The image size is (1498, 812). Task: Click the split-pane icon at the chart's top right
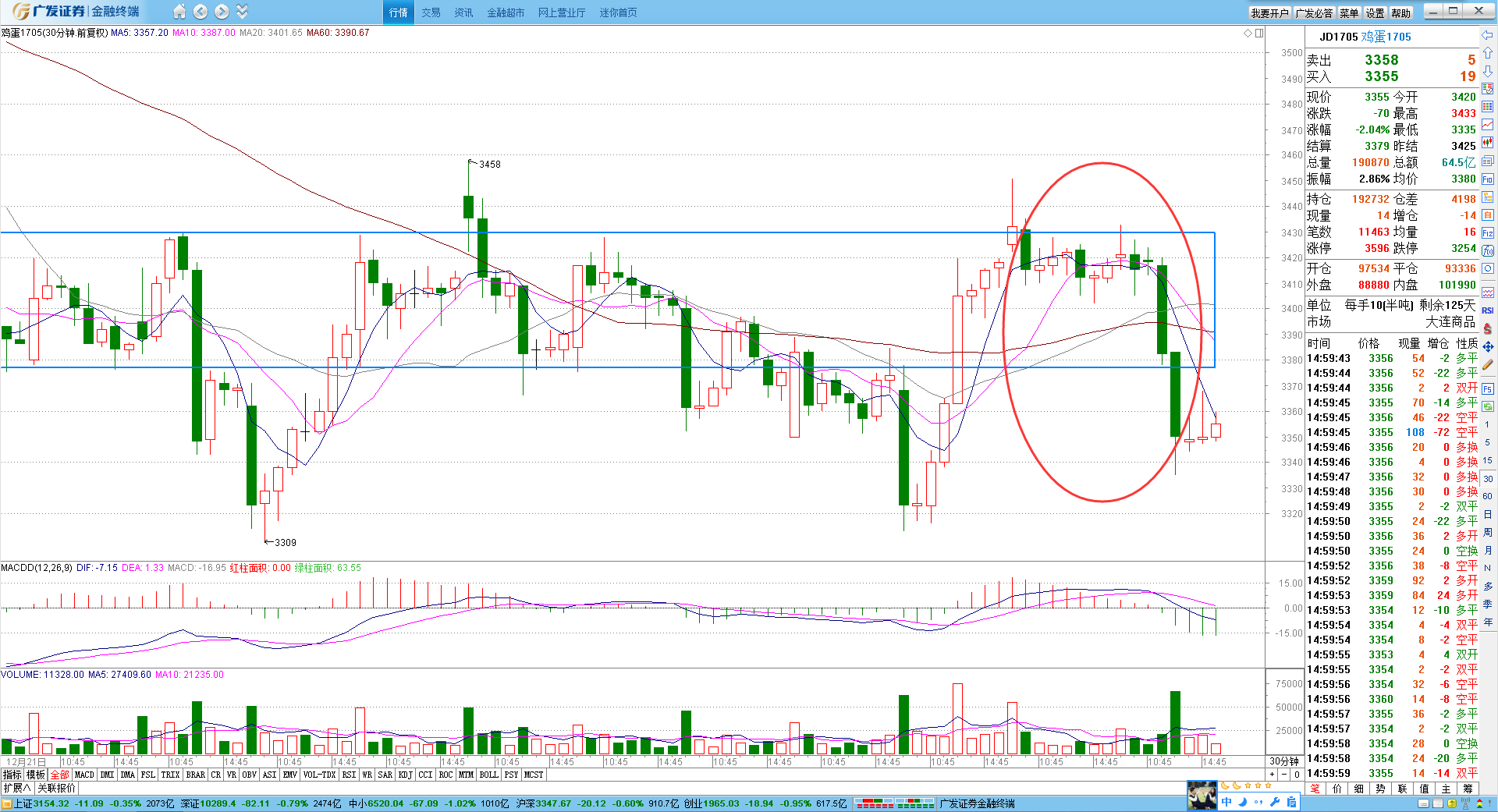[1259, 33]
